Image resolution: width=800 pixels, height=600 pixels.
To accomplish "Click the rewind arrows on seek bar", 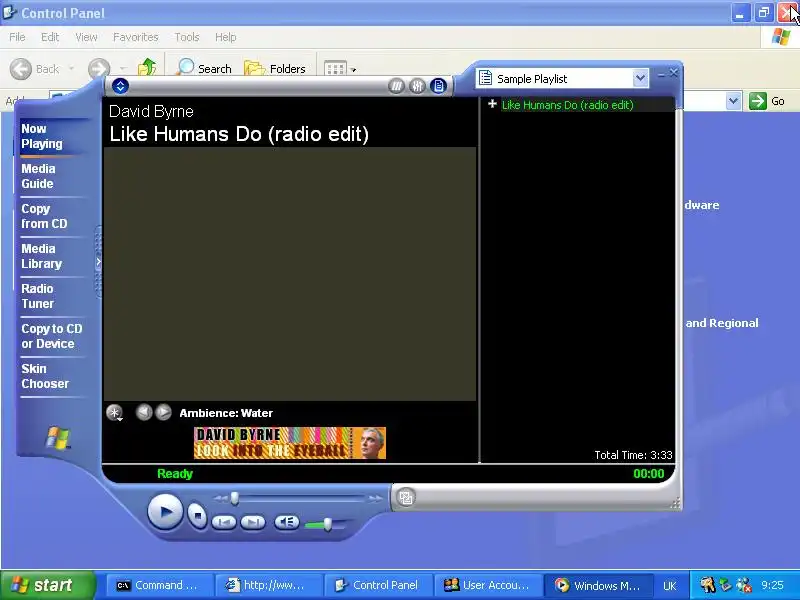I will click(220, 498).
